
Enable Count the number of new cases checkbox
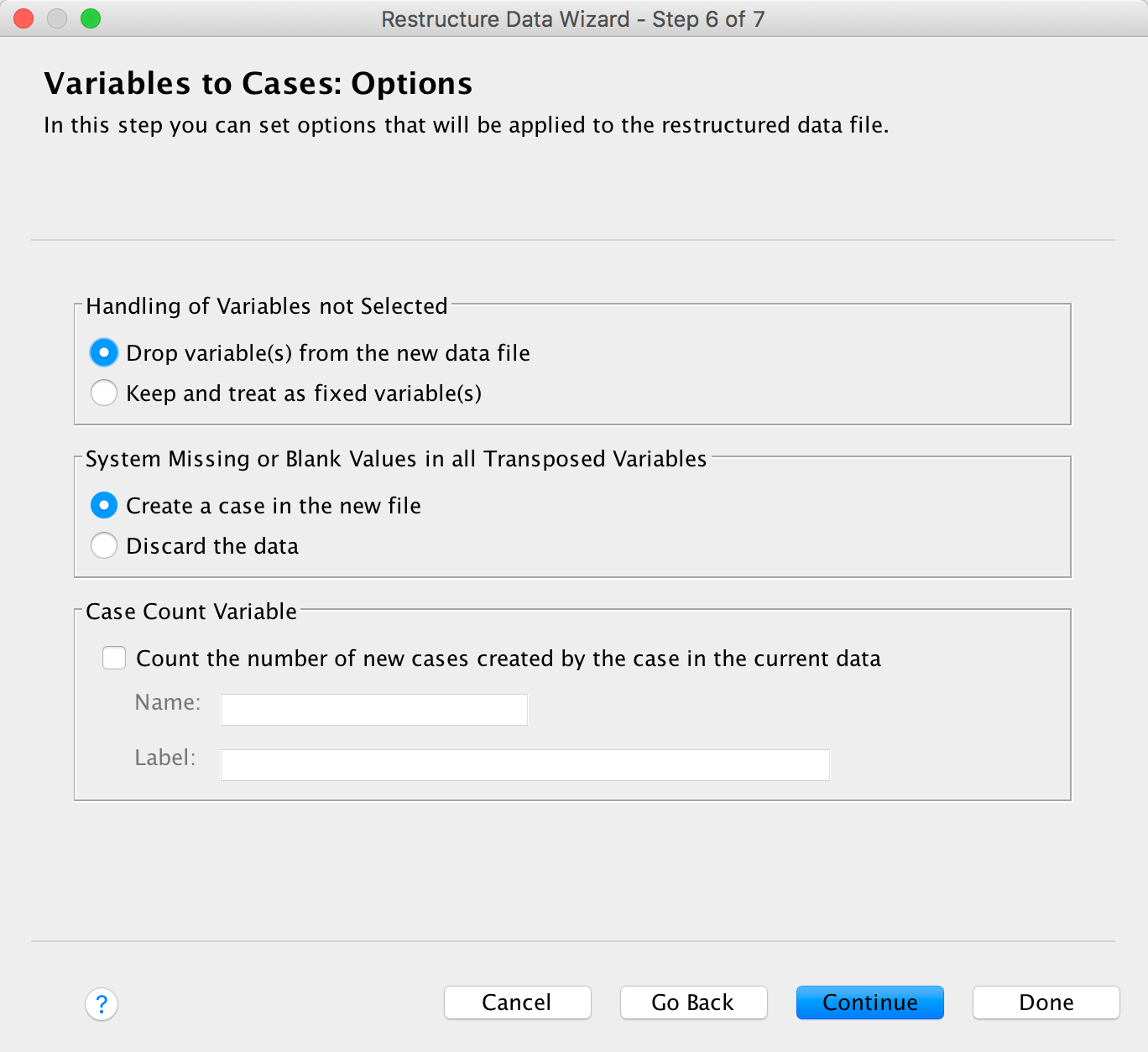tap(114, 658)
